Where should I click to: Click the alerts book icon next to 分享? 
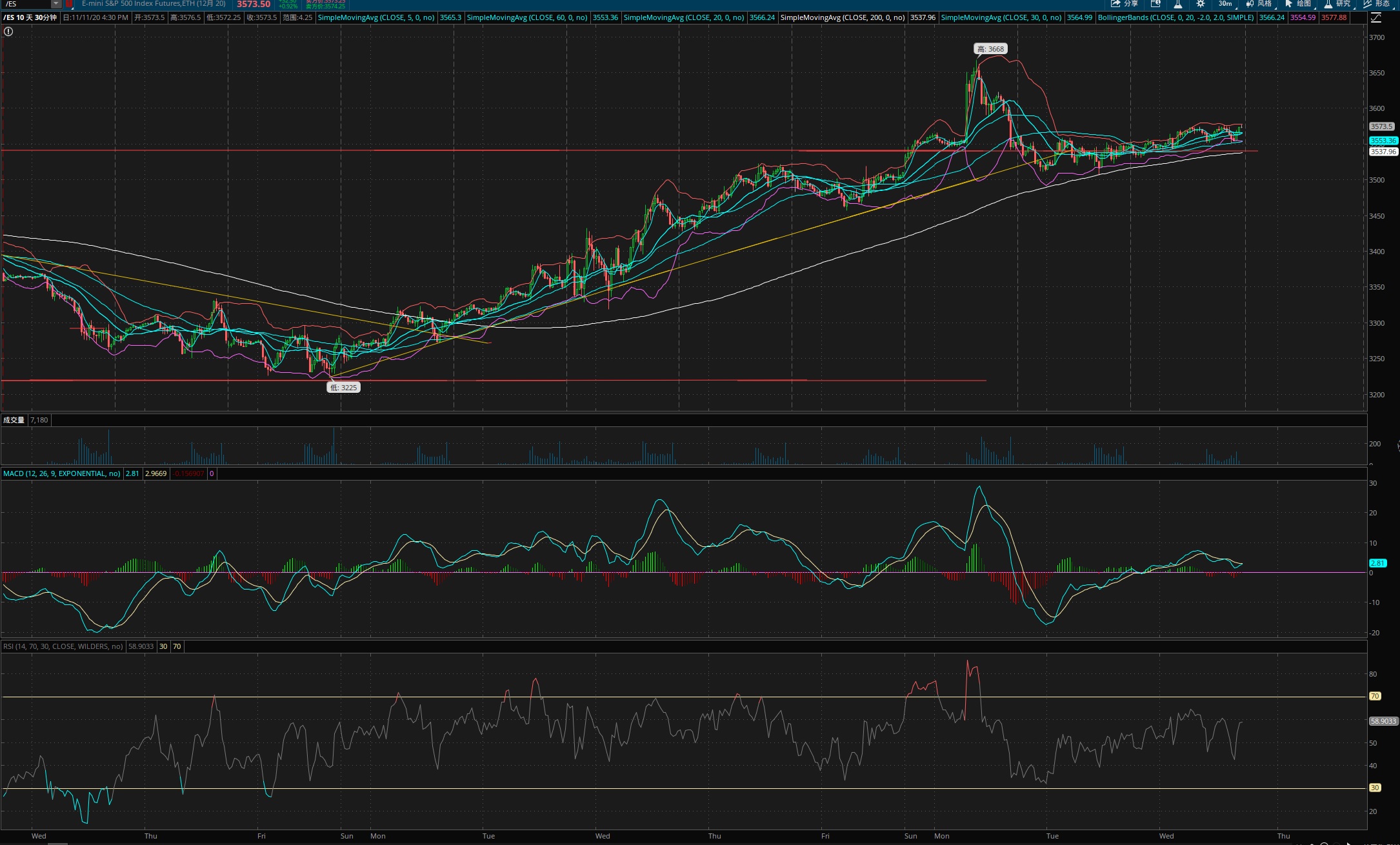(1155, 4)
